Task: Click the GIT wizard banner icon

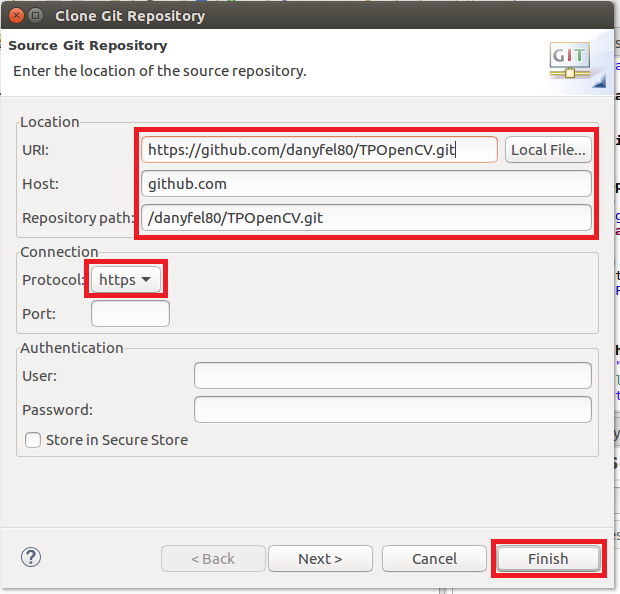Action: tap(570, 60)
